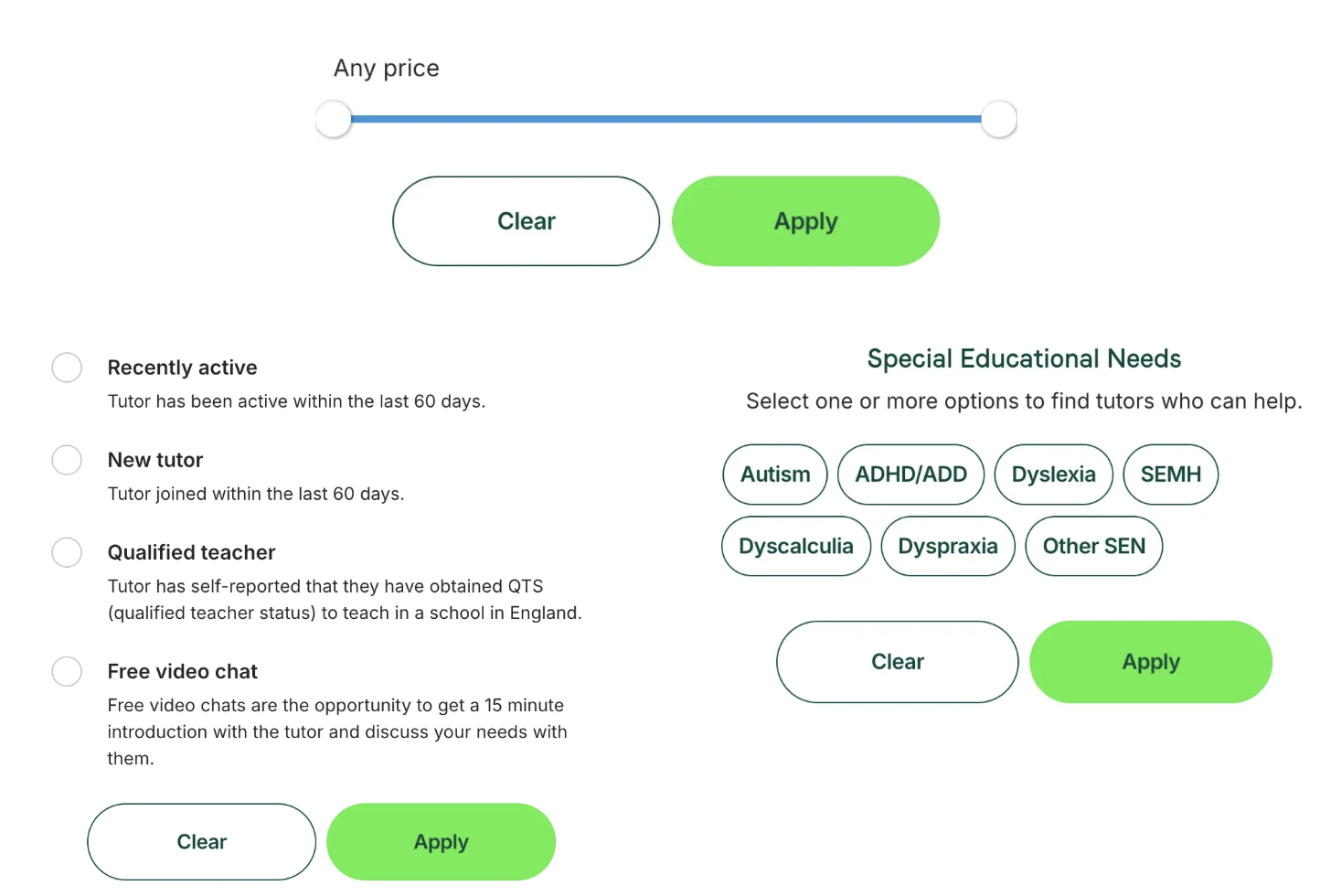Toggle the SEMH chip
This screenshot has width=1320, height=896.
1171,475
